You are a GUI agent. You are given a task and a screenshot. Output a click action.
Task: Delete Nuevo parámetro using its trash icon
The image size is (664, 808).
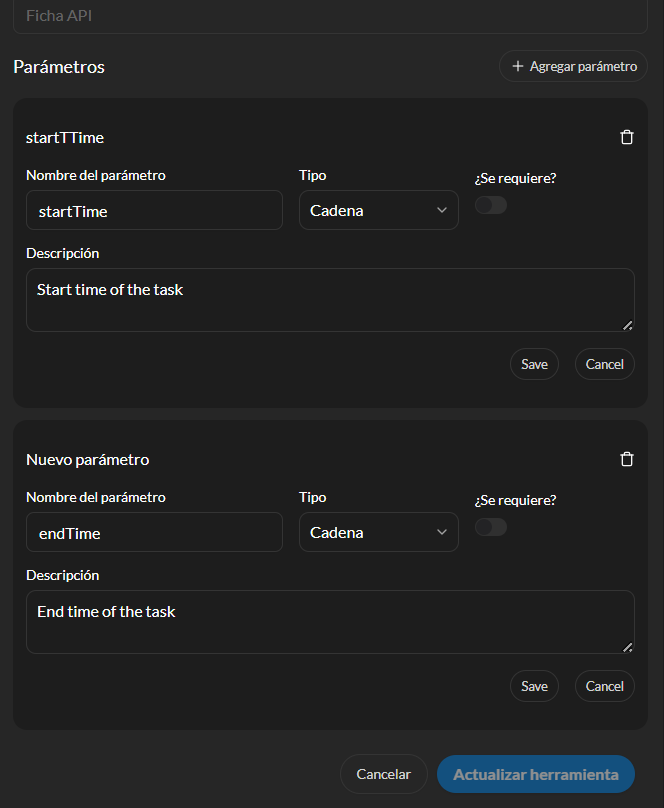[x=626, y=459]
